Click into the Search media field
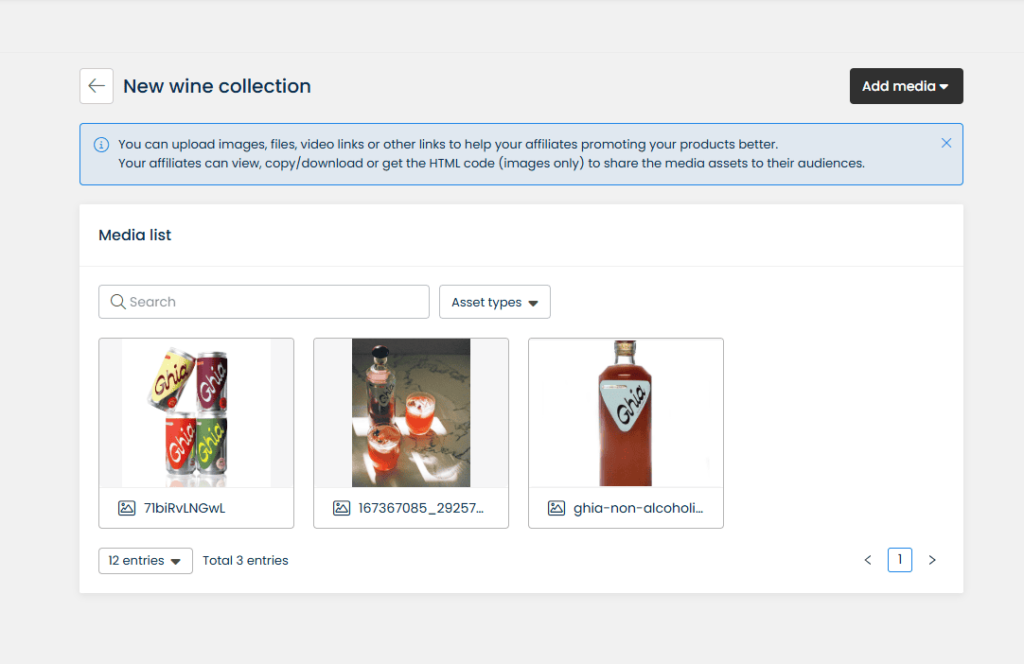Screen dimensions: 1024x664 click(x=275, y=302)
